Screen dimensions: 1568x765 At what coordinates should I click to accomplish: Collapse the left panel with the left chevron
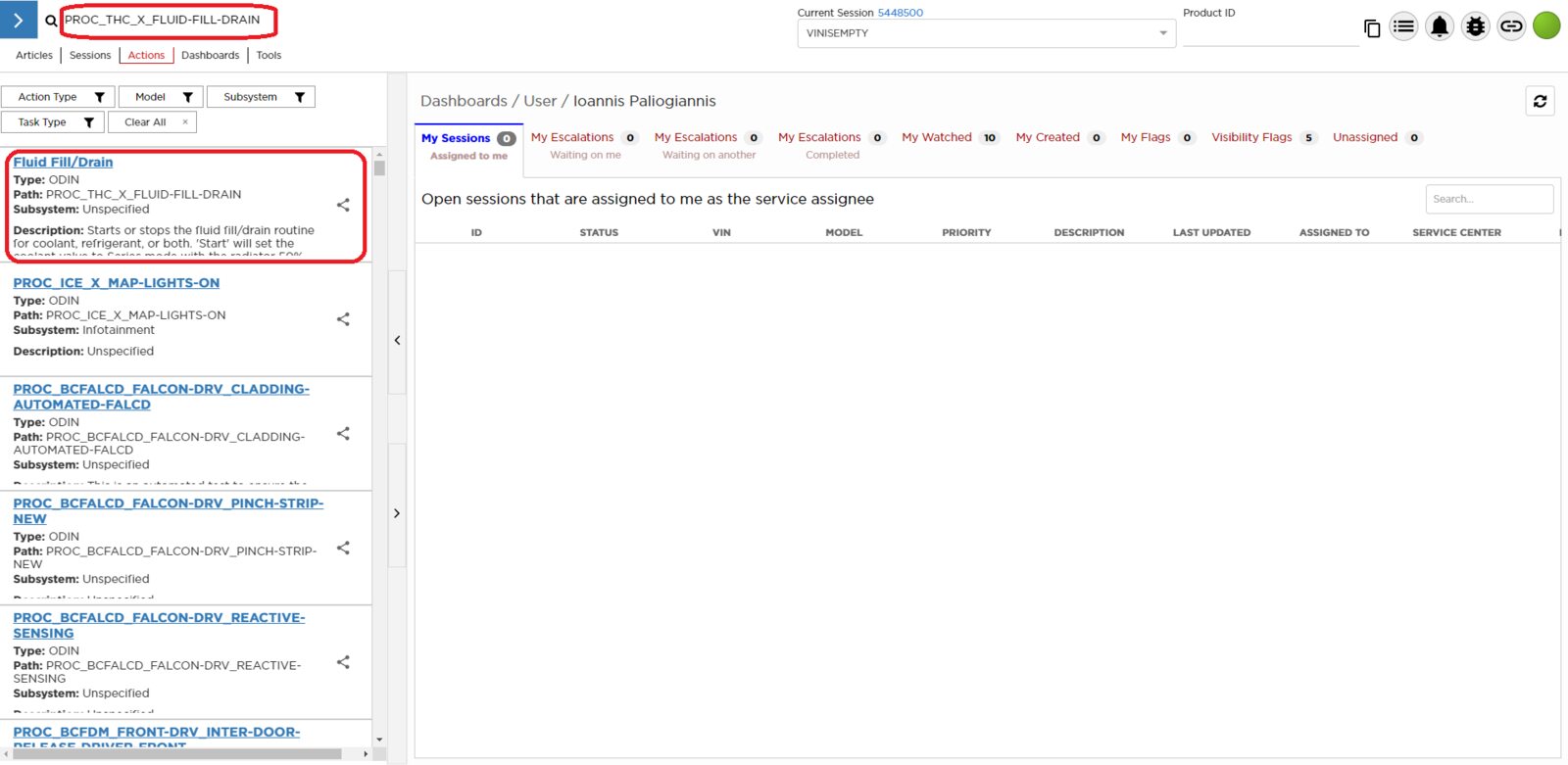(397, 341)
